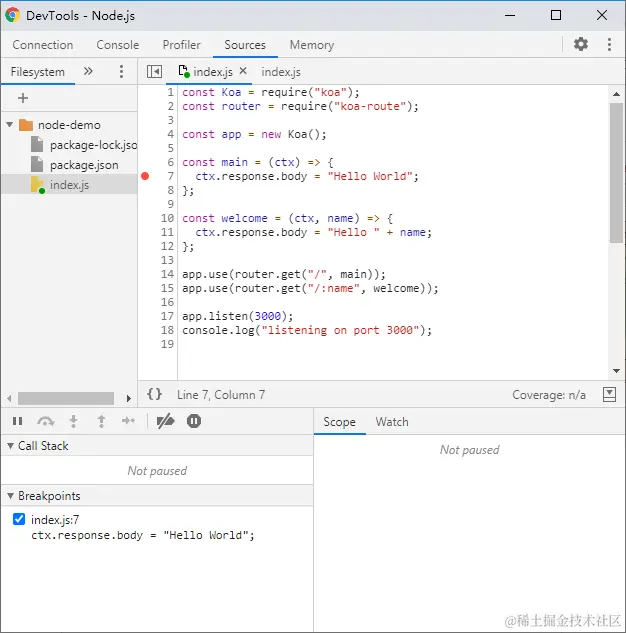The image size is (626, 633).
Task: Open the Sources tab
Action: click(245, 45)
